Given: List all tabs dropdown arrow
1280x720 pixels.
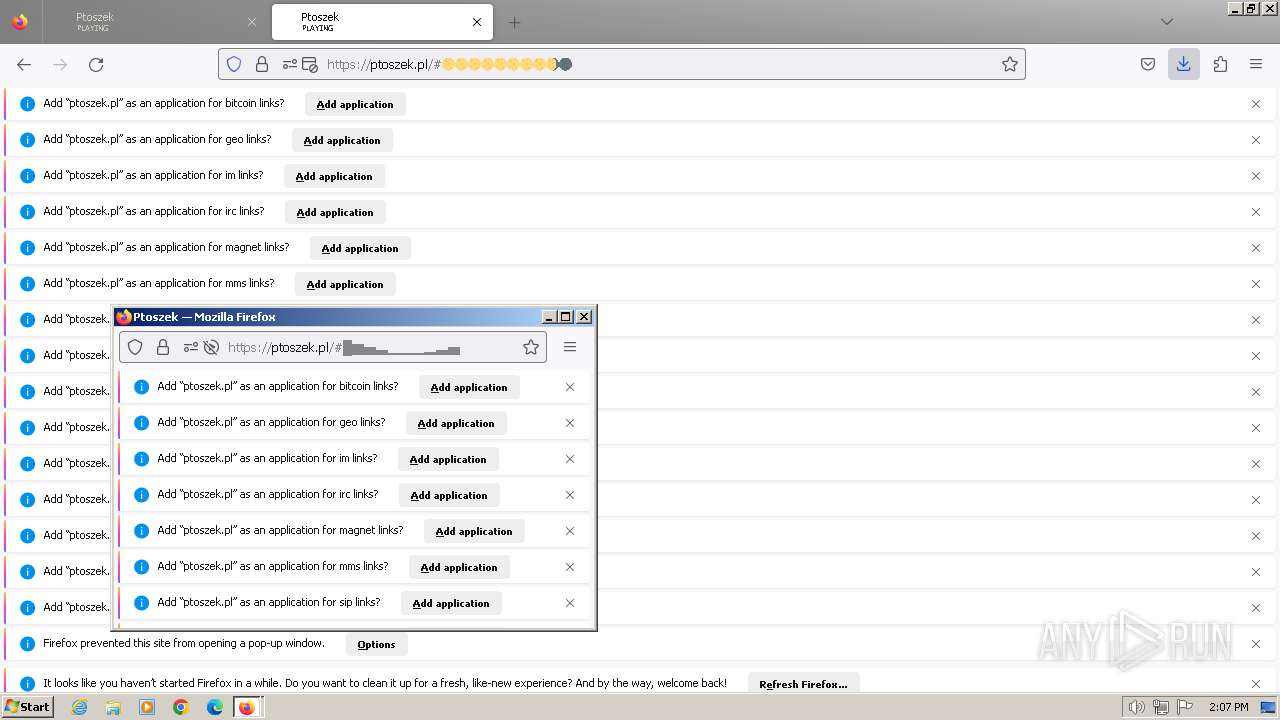Looking at the screenshot, I should click(1167, 22).
